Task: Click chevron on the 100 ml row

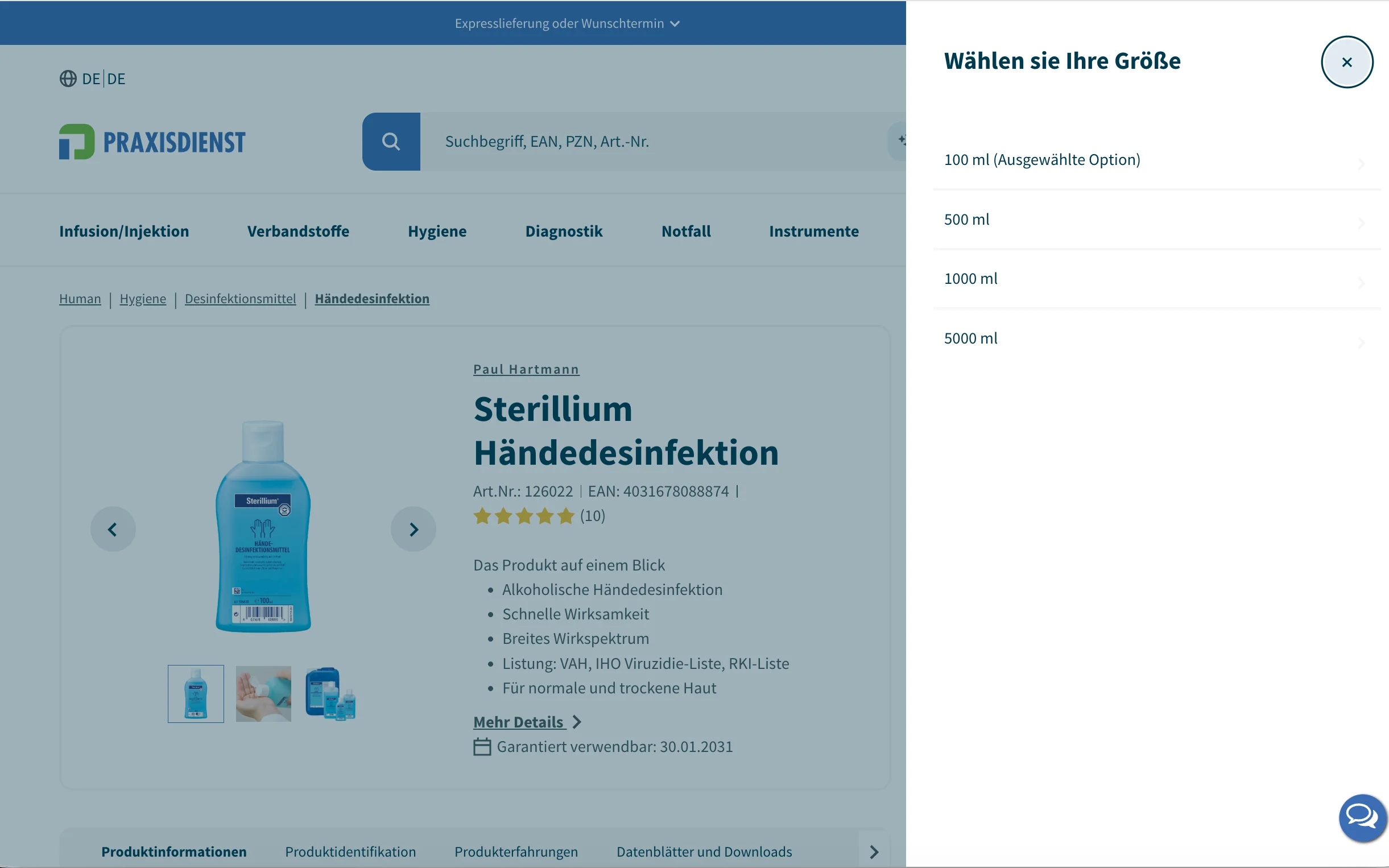Action: tap(1362, 164)
